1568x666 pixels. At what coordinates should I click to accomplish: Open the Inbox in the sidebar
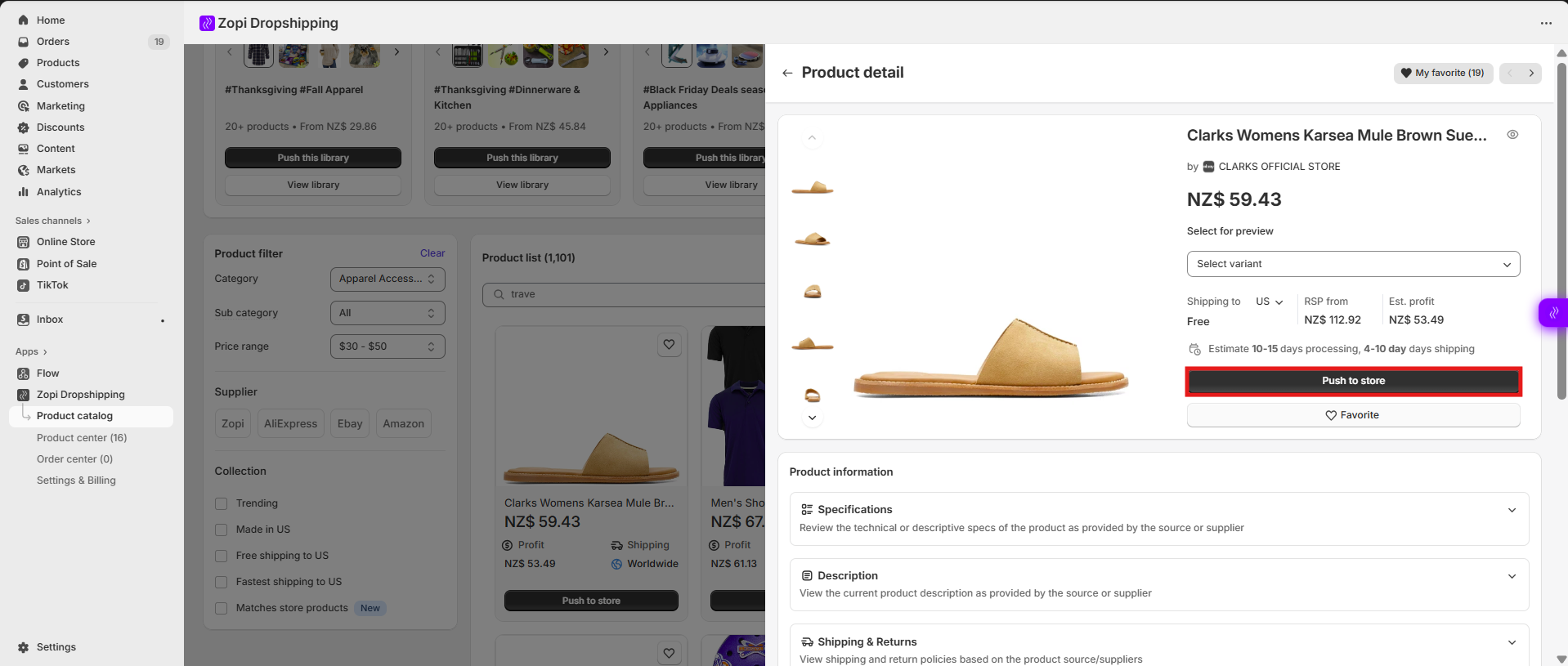(x=50, y=320)
